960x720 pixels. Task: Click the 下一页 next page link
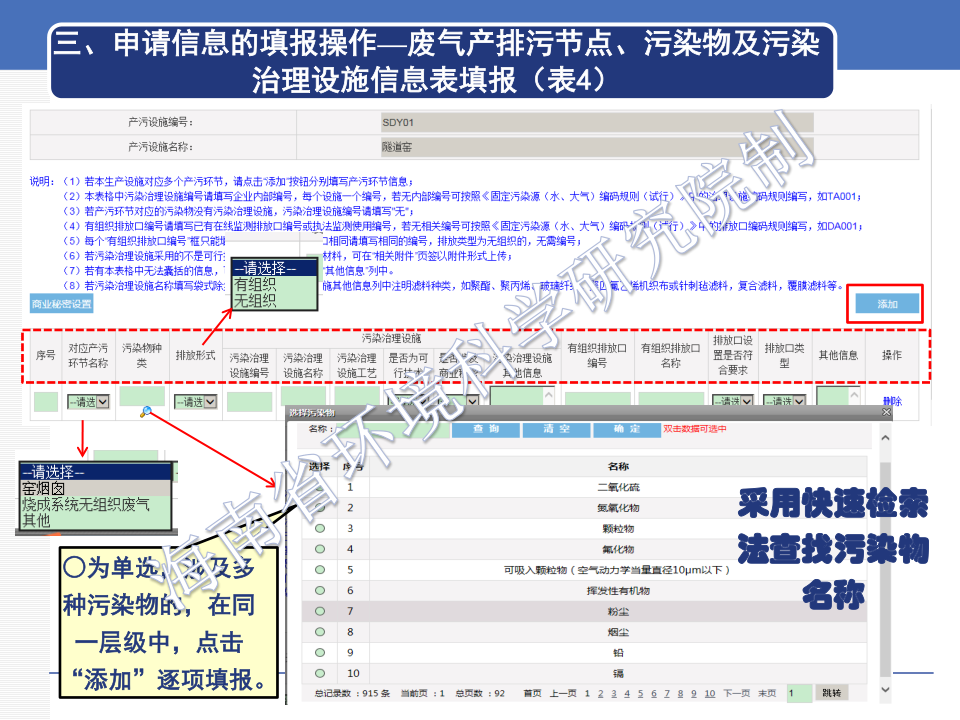(737, 693)
